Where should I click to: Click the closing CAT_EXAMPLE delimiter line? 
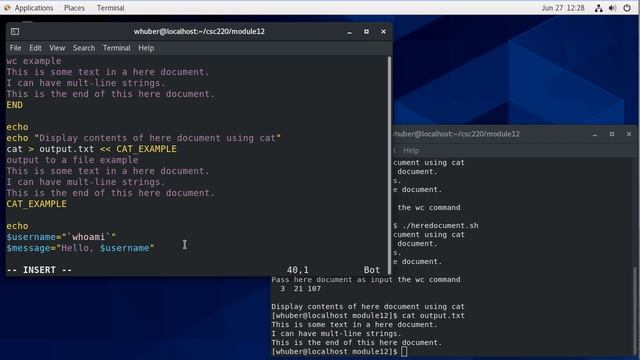(36, 204)
